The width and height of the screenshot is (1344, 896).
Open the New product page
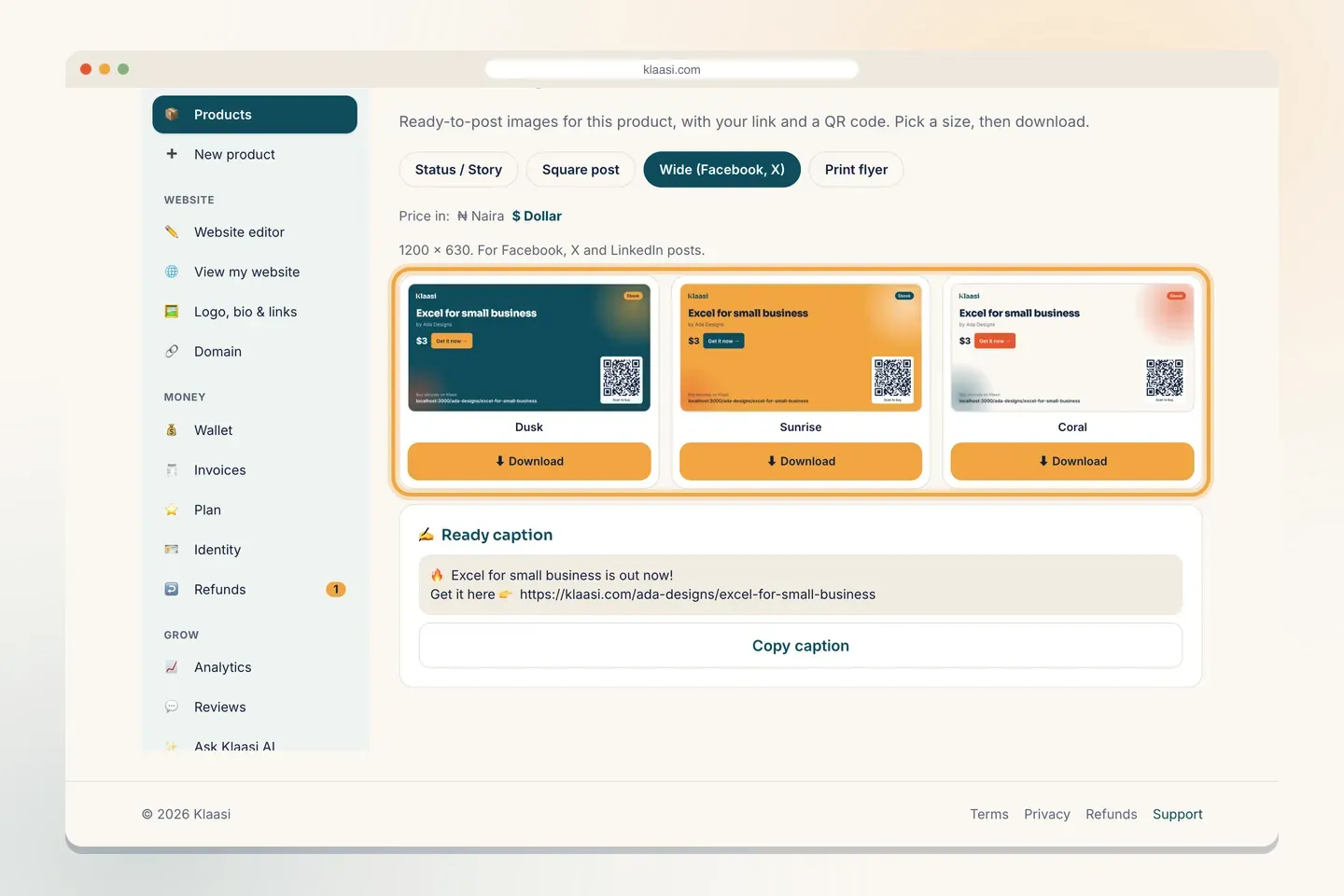pos(255,154)
